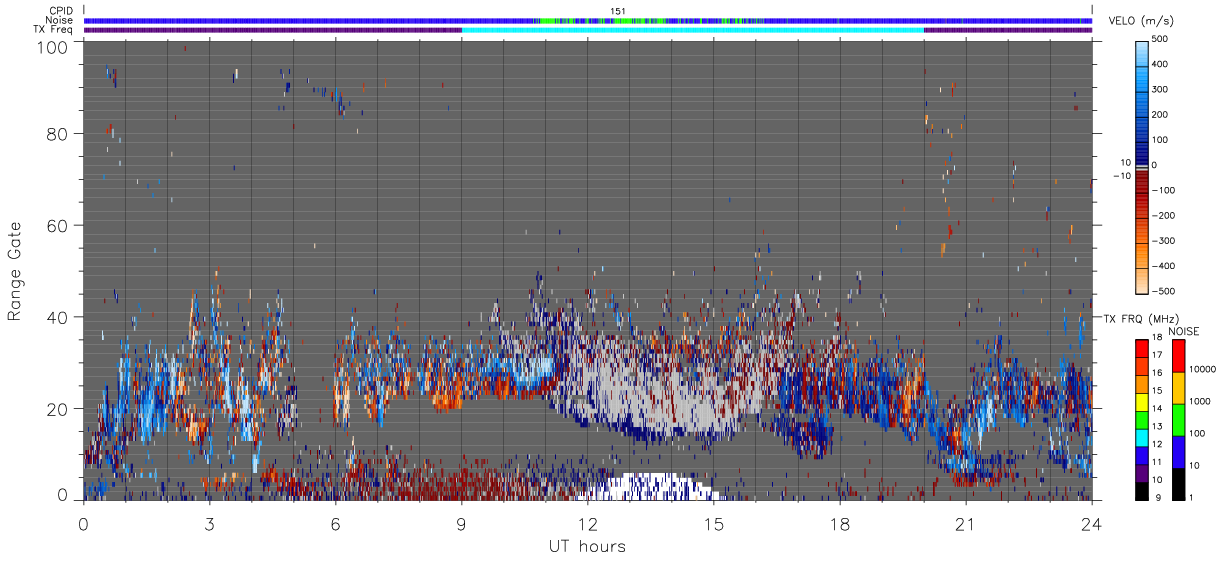Click noise legend label "1"
Viewport: 1228px width, 567px height.
(x=1193, y=497)
